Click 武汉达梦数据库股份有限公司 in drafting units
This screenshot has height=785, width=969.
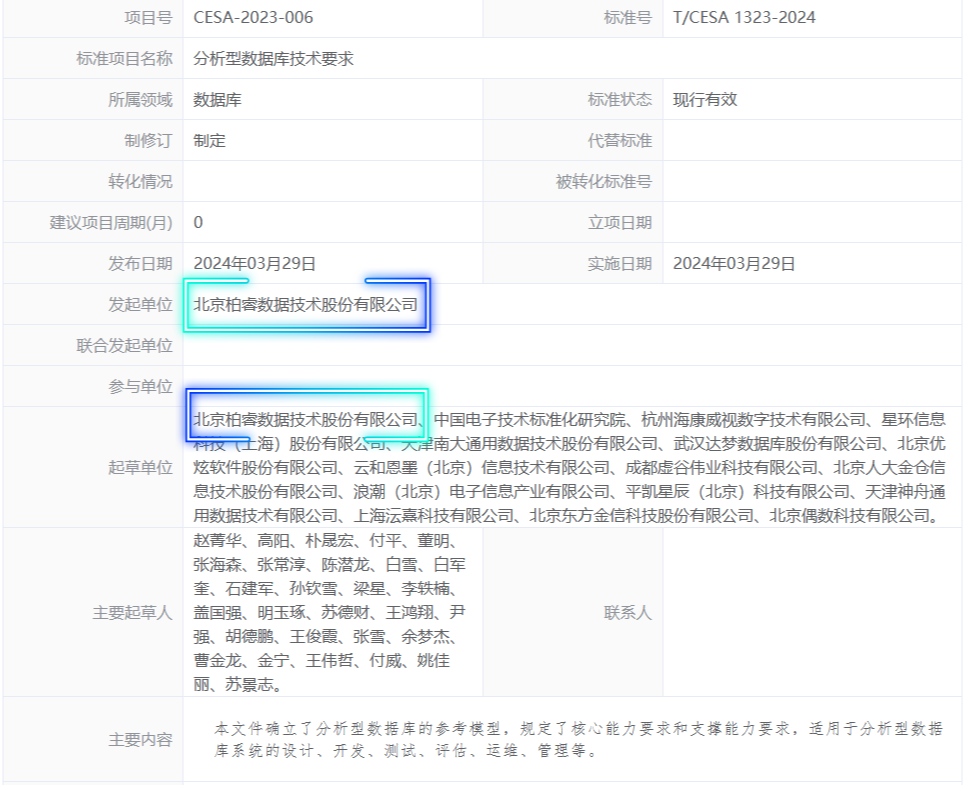coord(777,444)
